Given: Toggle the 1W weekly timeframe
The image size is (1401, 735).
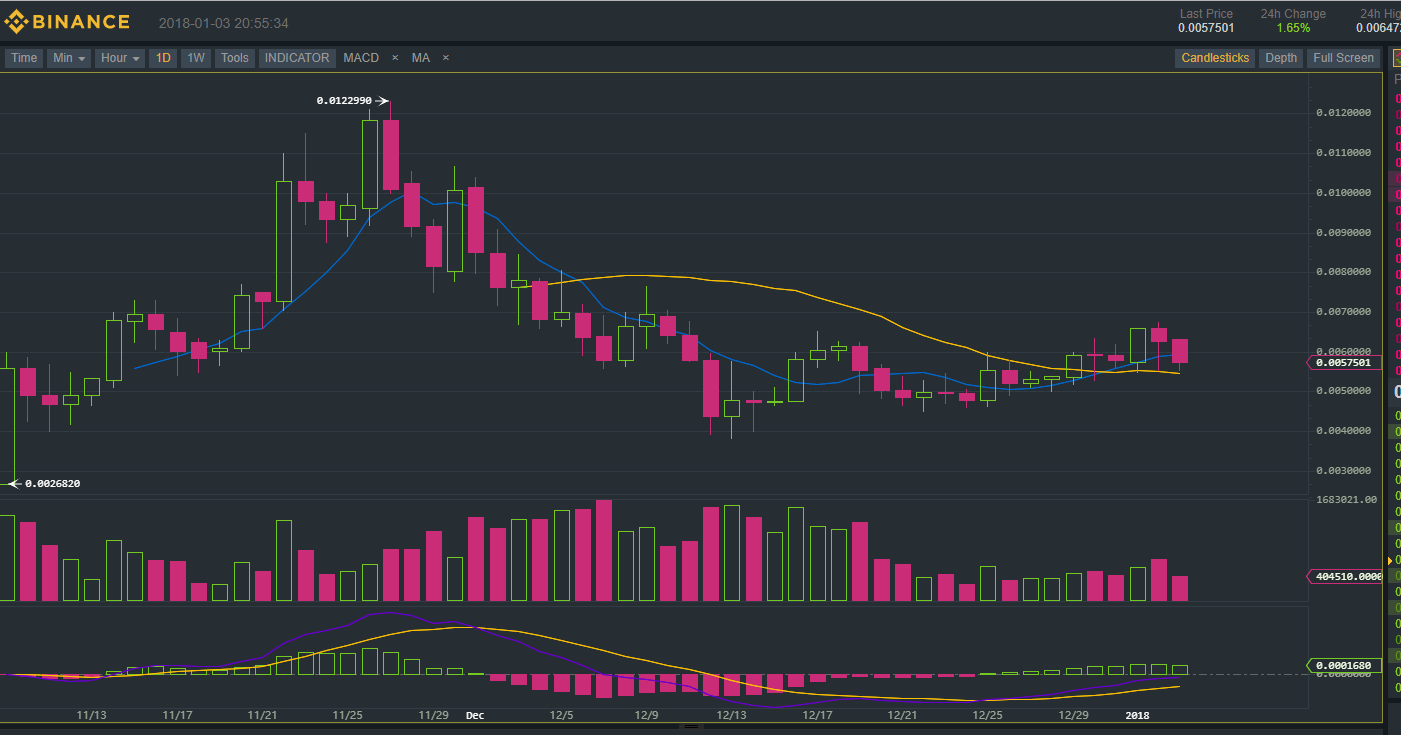Looking at the screenshot, I should coord(196,58).
